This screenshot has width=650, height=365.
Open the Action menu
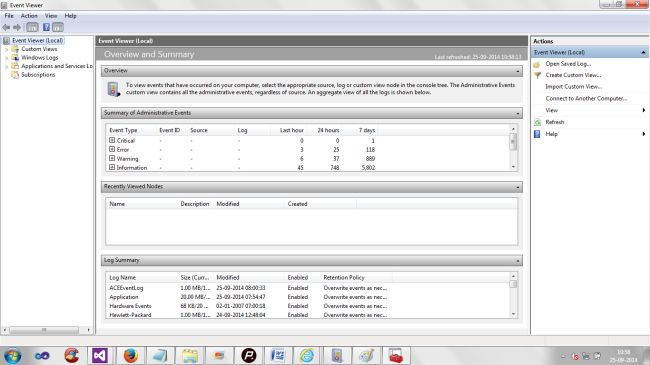pos(29,16)
